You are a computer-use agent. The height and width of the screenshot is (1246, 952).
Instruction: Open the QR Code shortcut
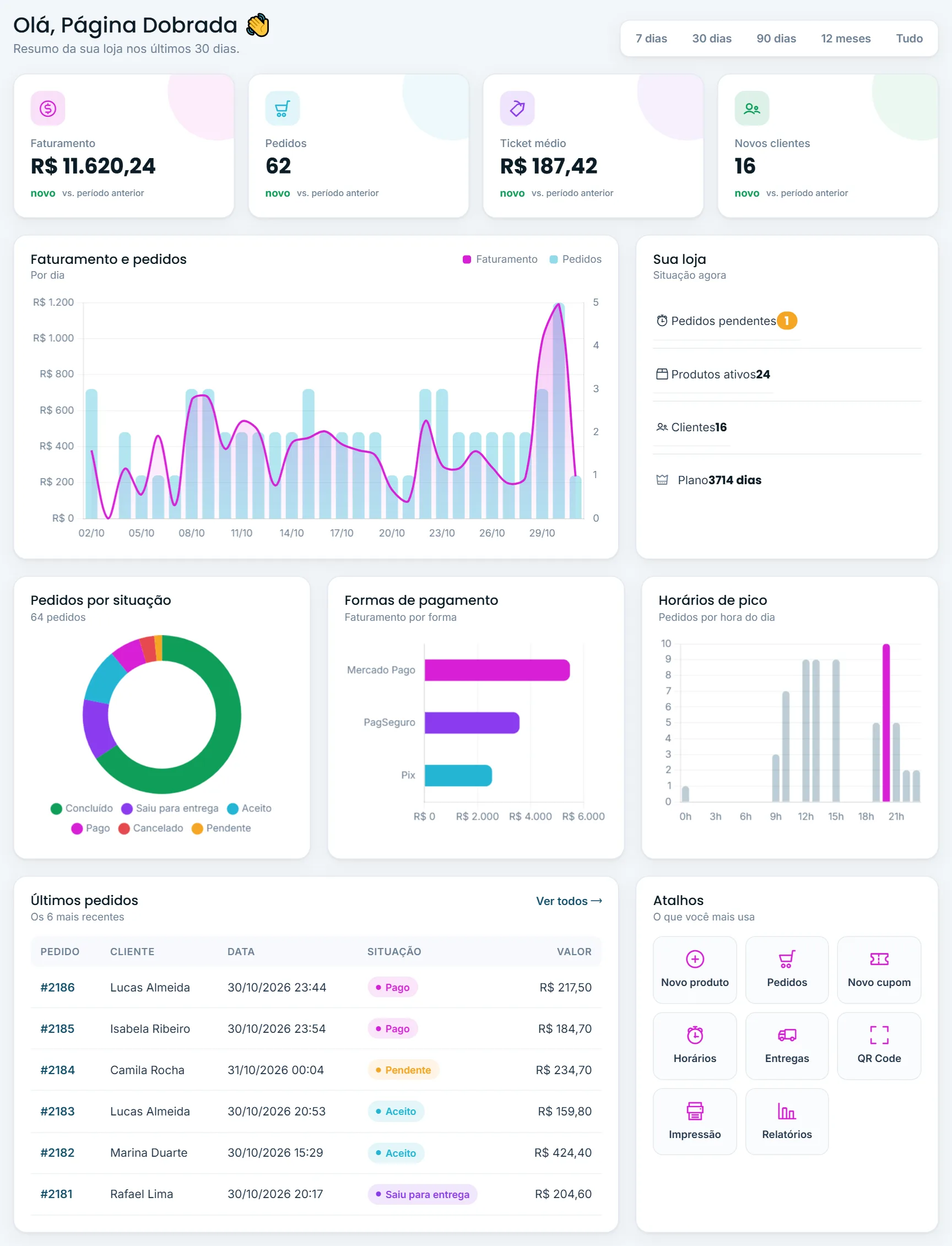879,1045
